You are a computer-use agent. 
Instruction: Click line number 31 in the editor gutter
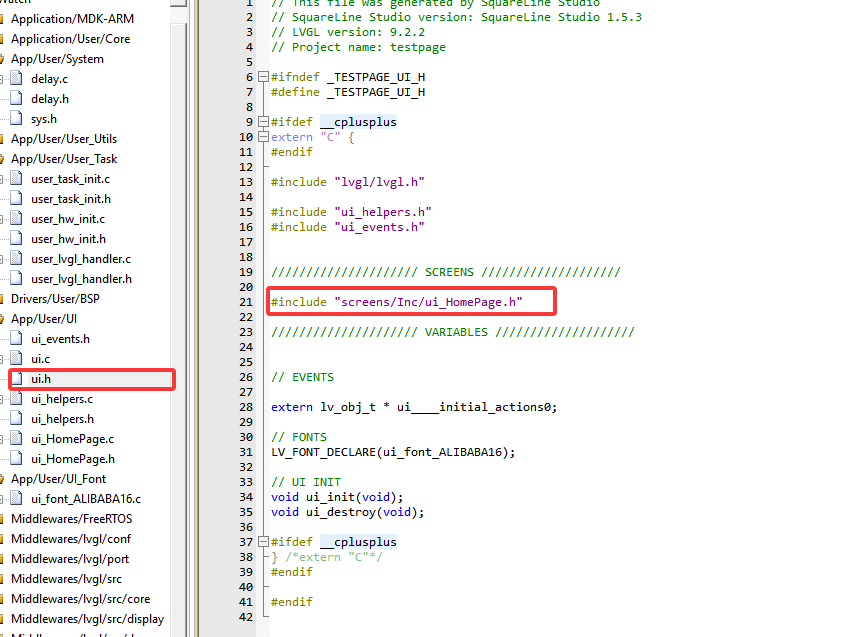coord(246,452)
